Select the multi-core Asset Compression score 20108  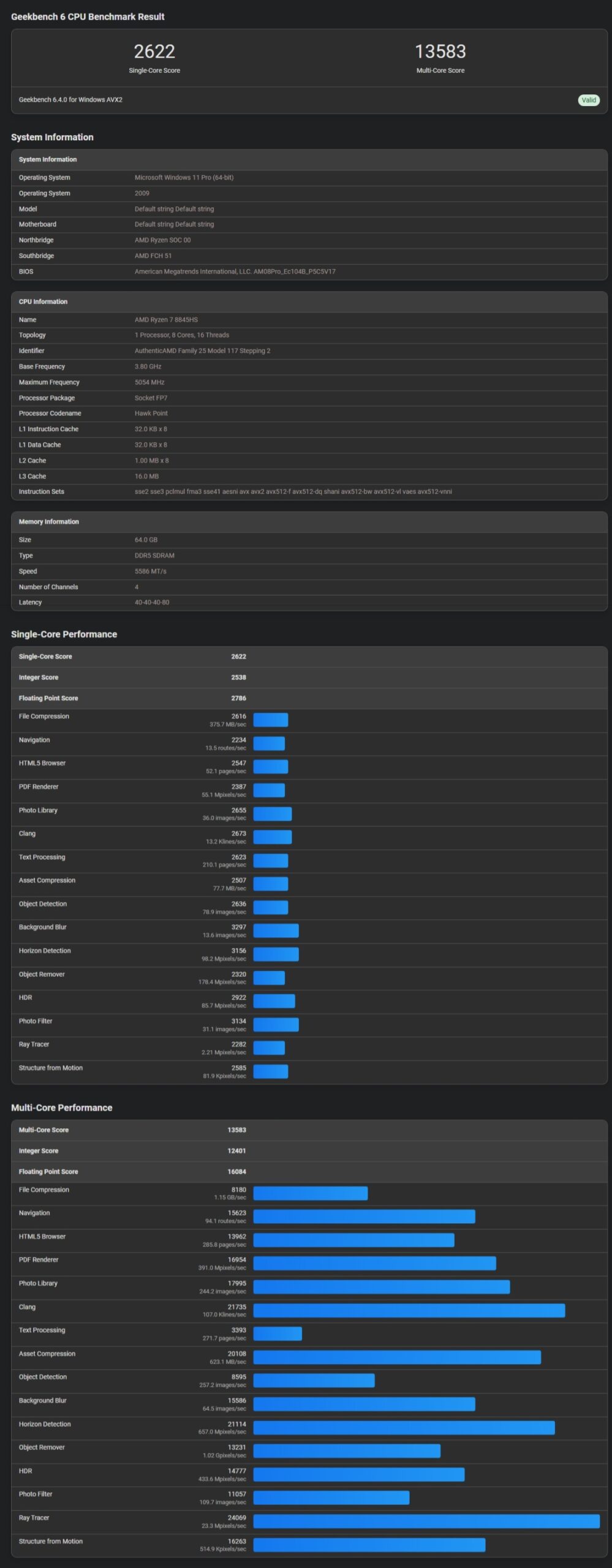(x=236, y=1354)
